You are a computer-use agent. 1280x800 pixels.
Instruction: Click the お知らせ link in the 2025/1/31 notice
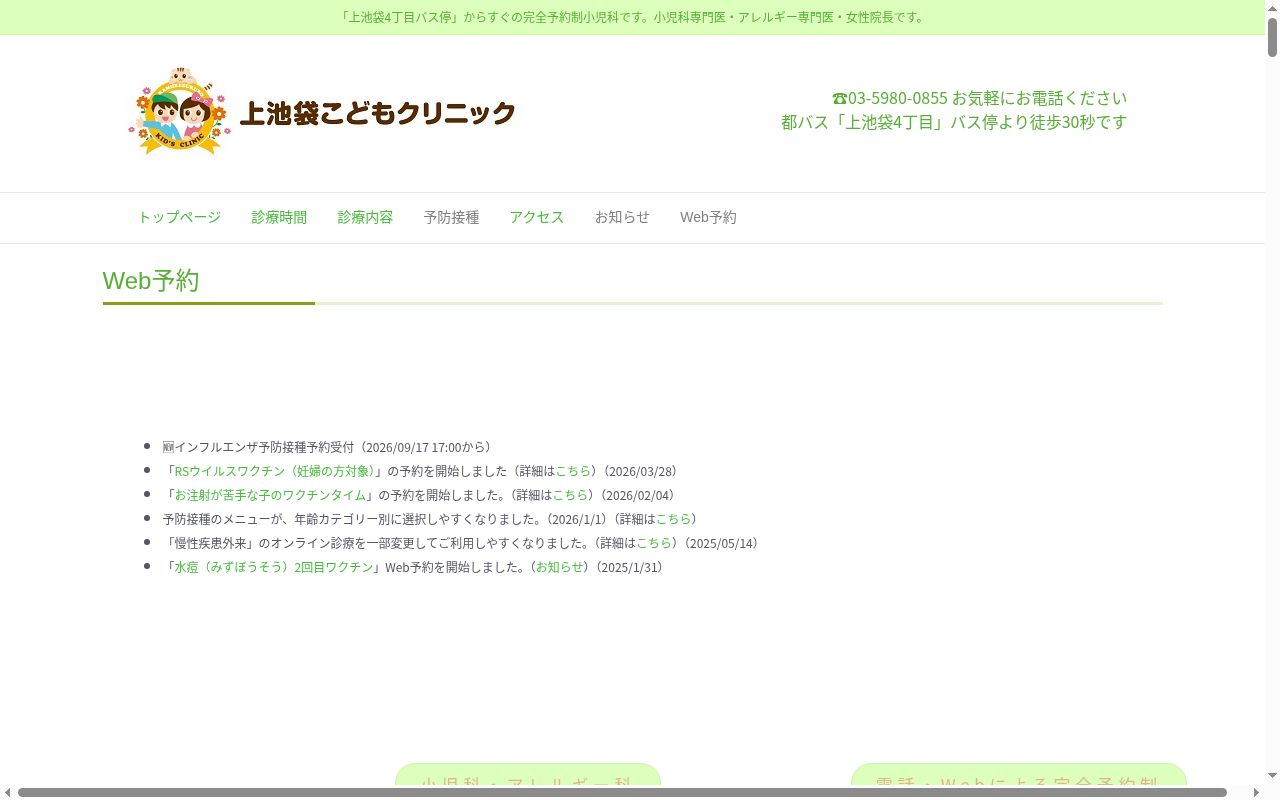coord(560,567)
